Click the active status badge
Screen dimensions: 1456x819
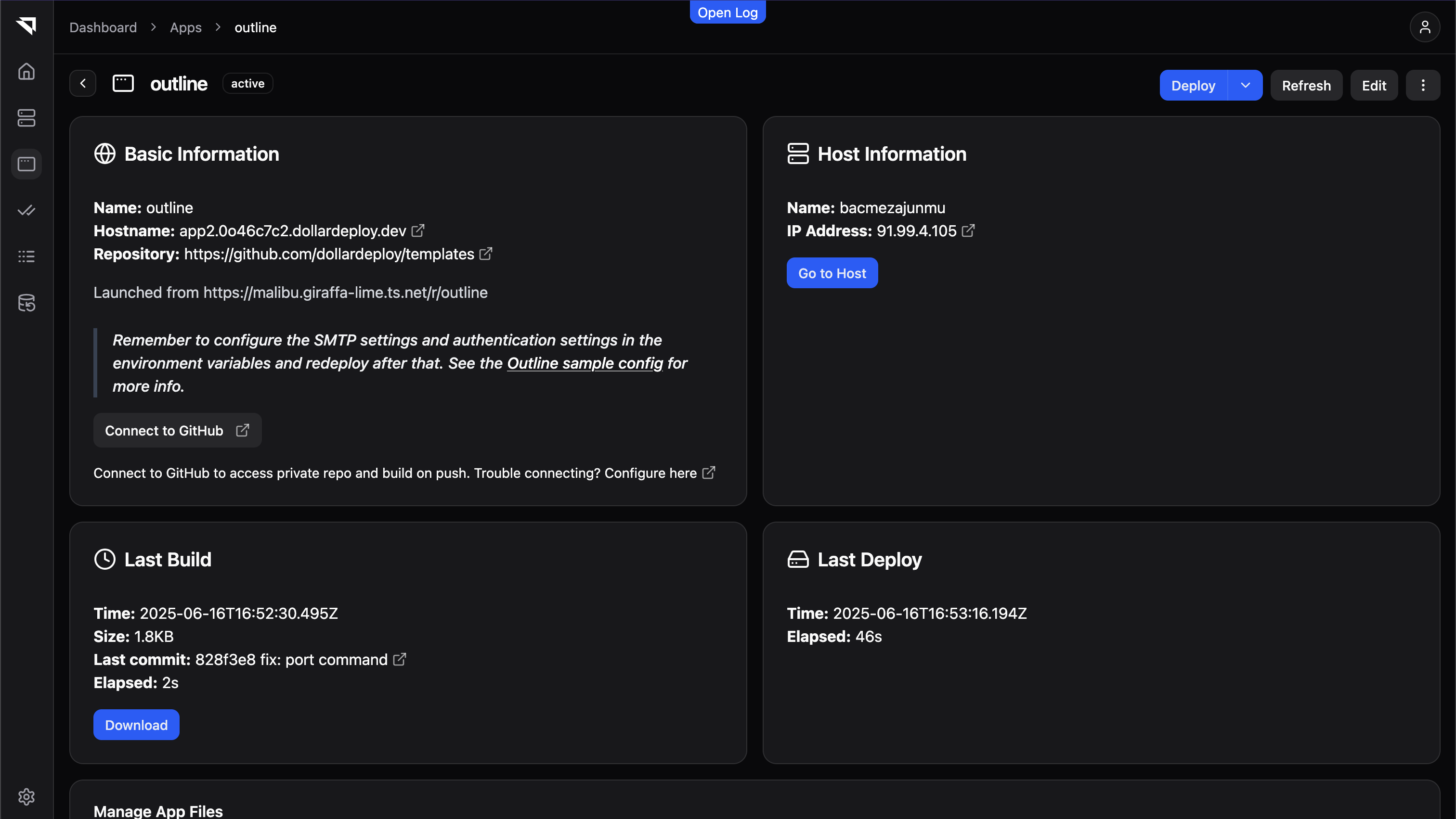point(247,84)
